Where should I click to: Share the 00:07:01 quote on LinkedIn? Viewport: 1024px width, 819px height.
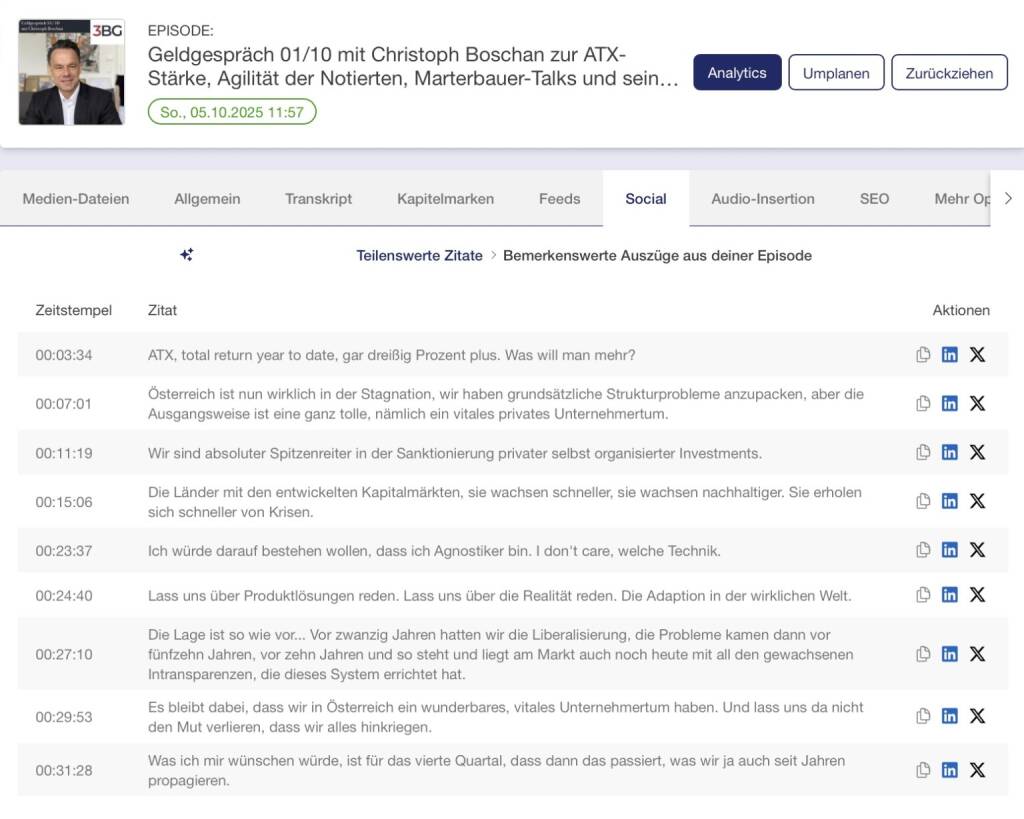pos(950,403)
